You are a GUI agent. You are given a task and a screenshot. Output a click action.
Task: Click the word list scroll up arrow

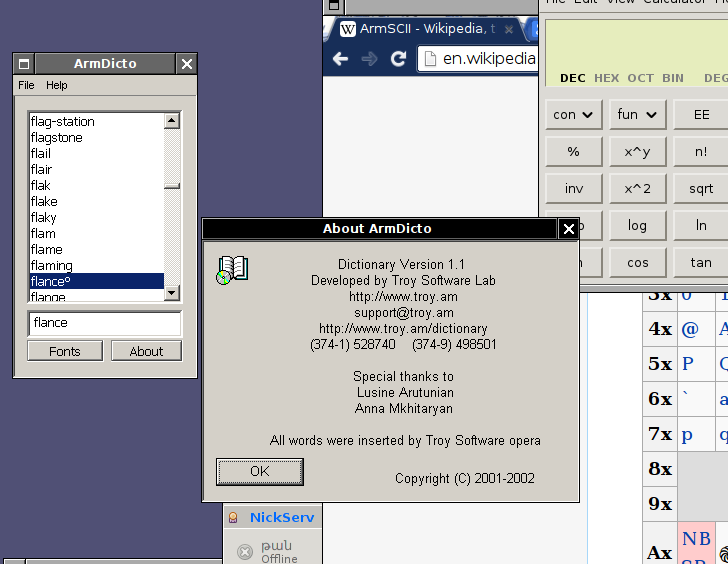(x=172, y=121)
